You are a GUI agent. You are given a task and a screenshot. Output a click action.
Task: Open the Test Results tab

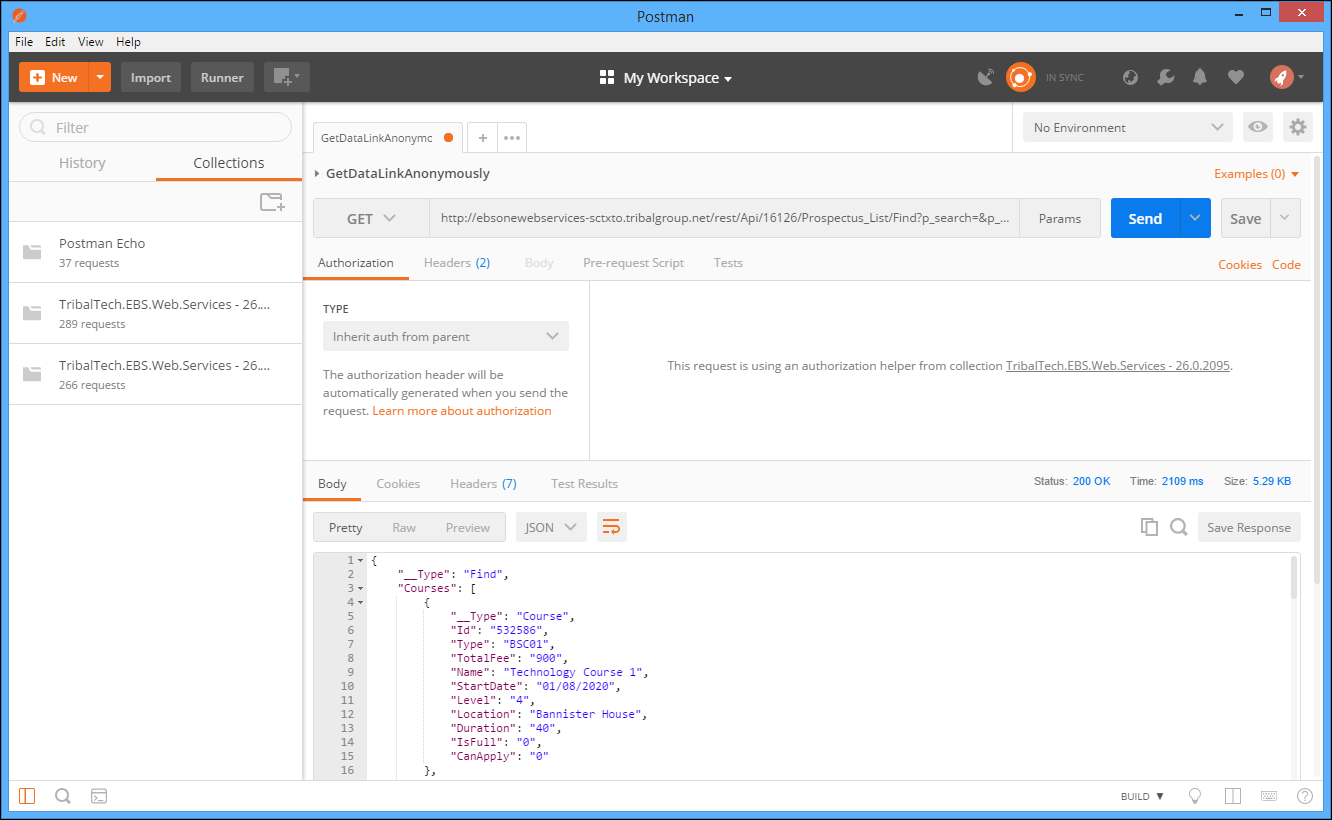pyautogui.click(x=584, y=483)
